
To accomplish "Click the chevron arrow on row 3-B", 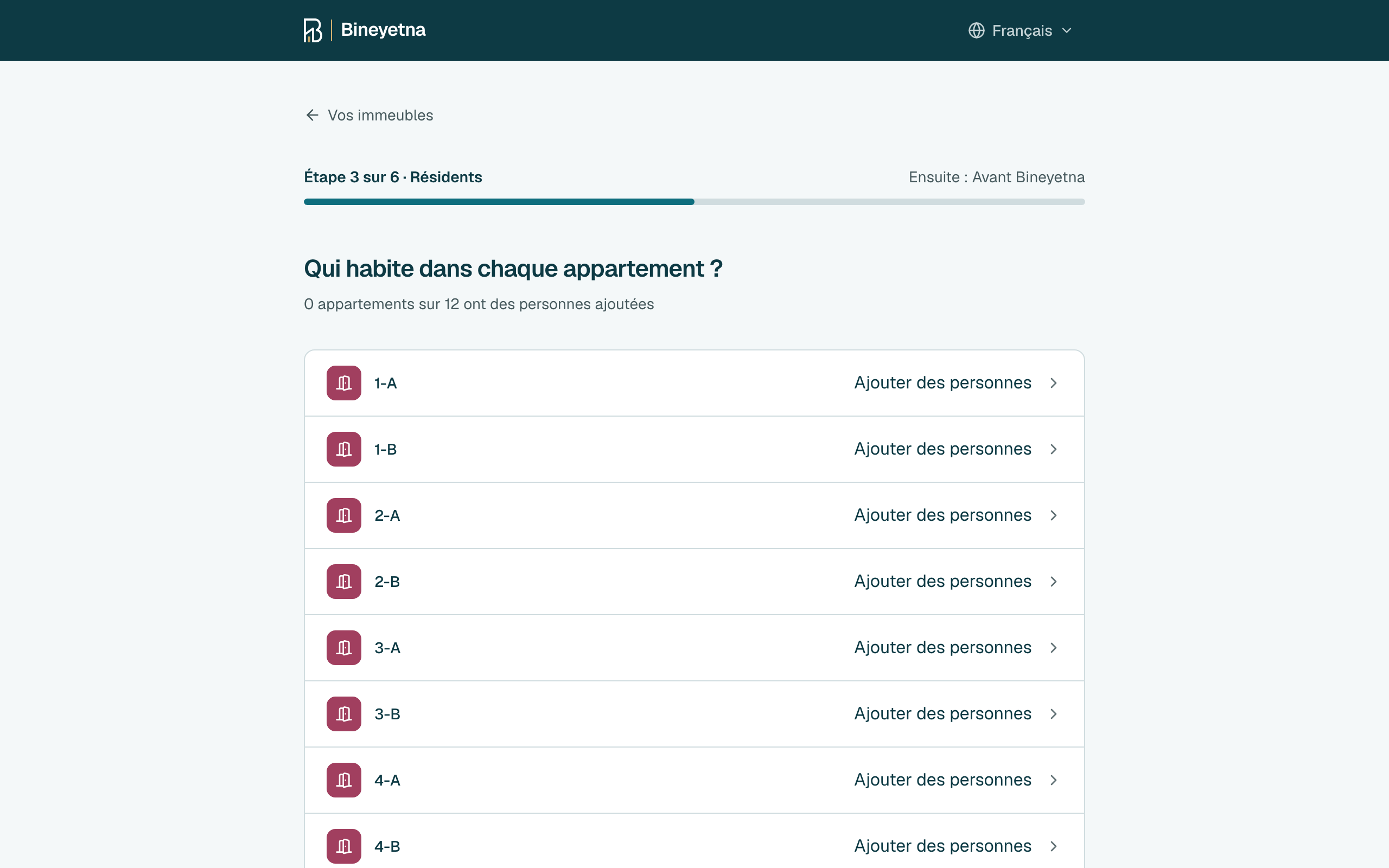I will 1053,713.
